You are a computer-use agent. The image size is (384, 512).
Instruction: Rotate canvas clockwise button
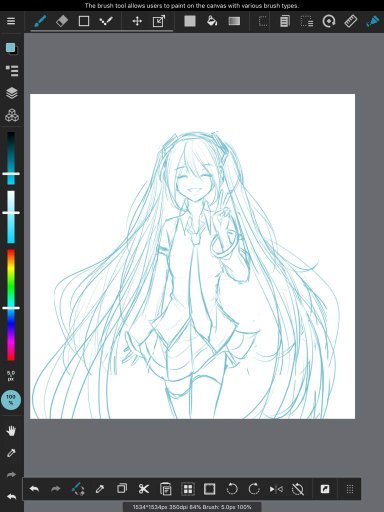[x=254, y=489]
